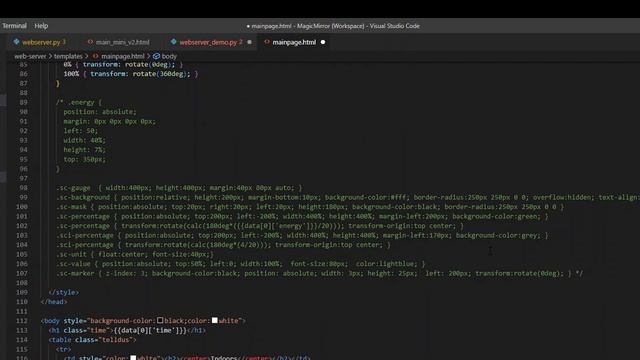
Task: Click line number 108 in gutter
Action: [x=22, y=283]
